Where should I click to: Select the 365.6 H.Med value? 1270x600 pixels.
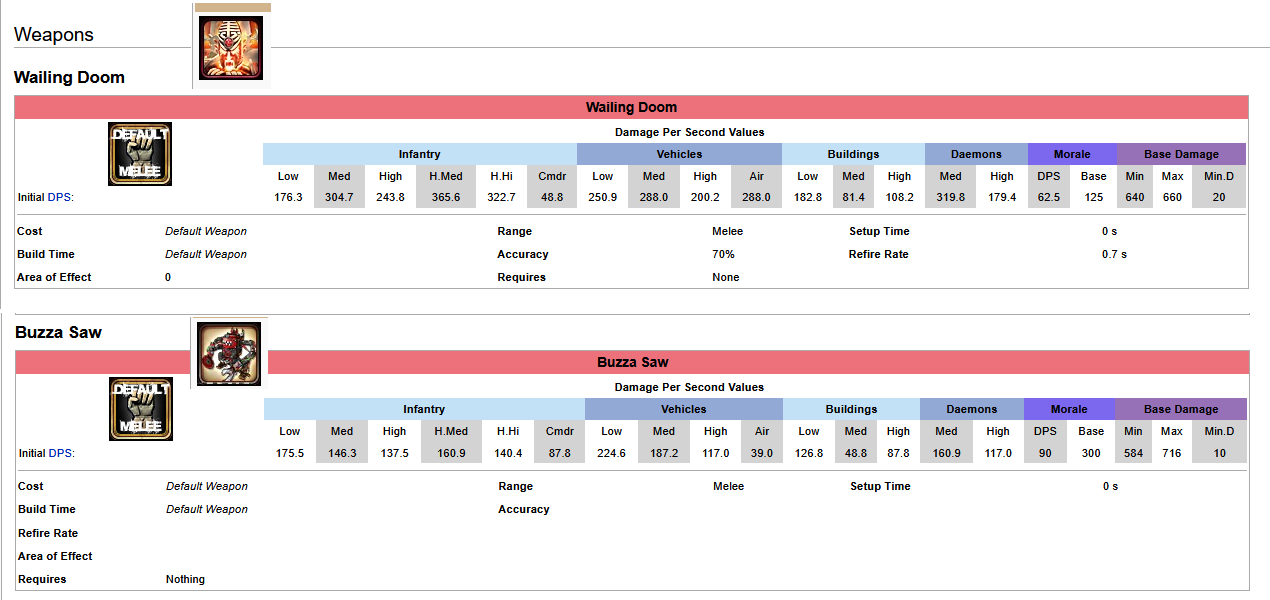(x=445, y=197)
